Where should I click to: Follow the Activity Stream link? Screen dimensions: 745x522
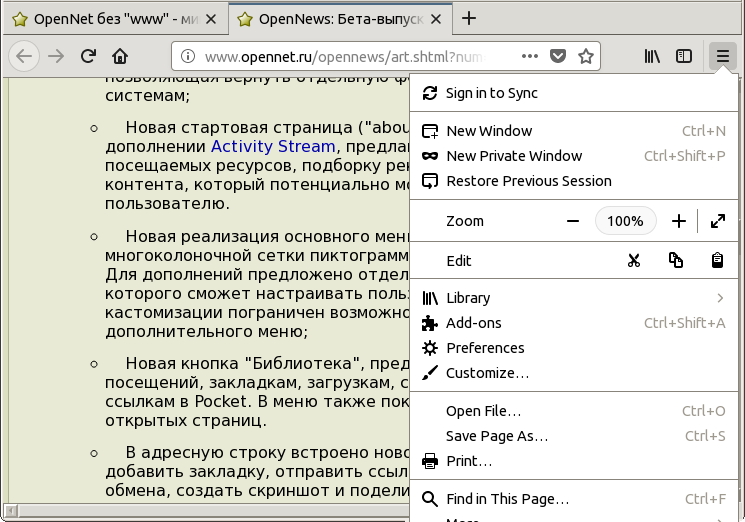pyautogui.click(x=272, y=147)
